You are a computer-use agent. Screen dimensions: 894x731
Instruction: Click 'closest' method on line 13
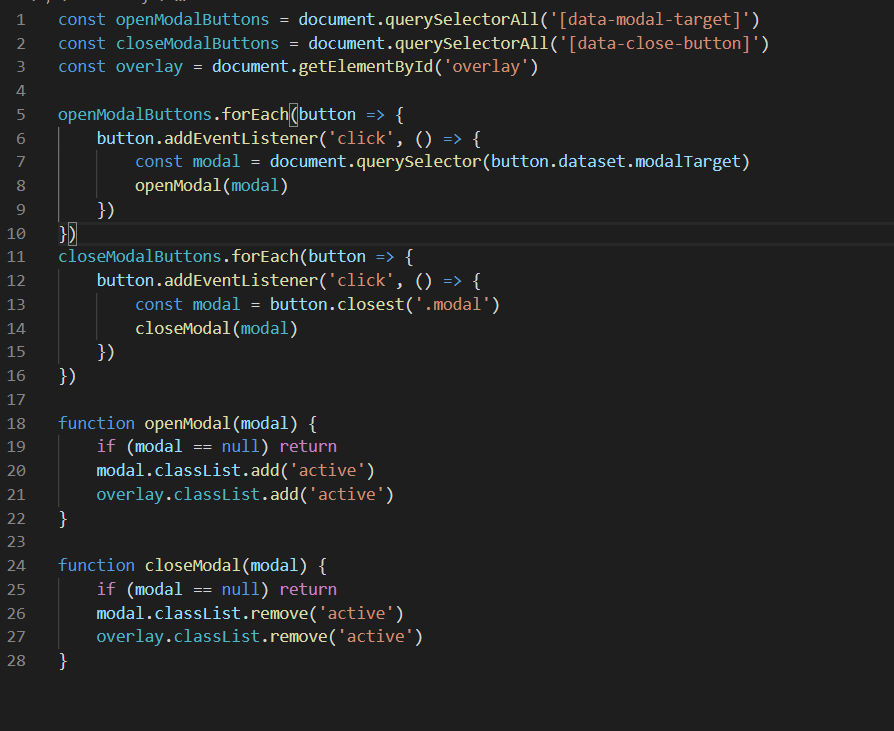pos(371,305)
